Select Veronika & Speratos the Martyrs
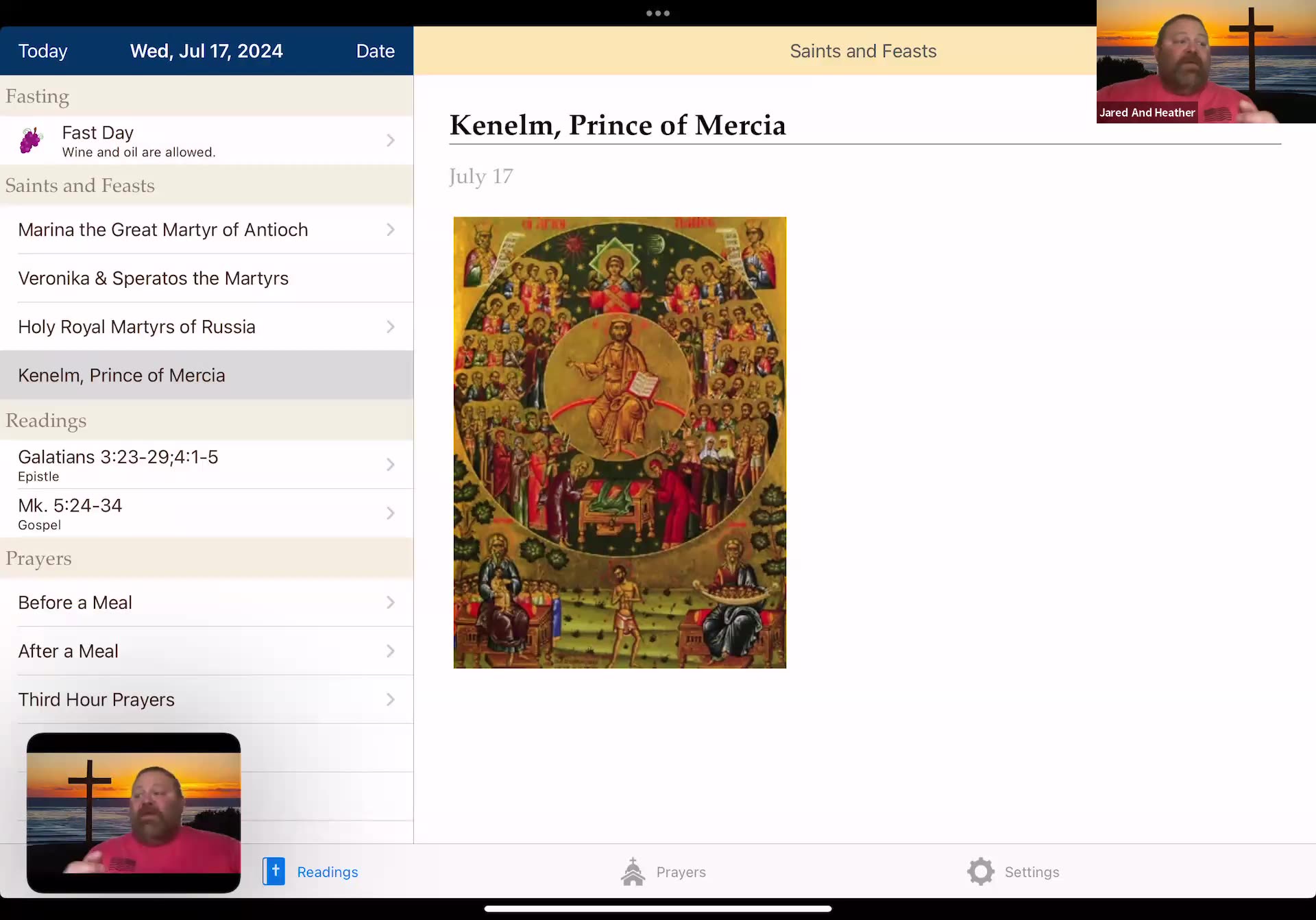Screen dimensions: 1316x920 [x=206, y=278]
